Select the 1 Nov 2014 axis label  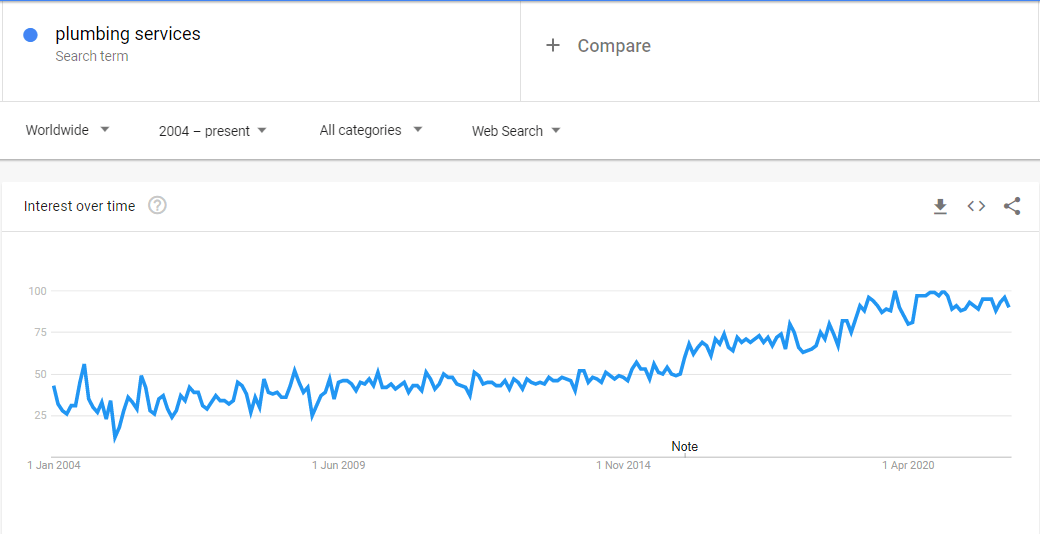(623, 465)
